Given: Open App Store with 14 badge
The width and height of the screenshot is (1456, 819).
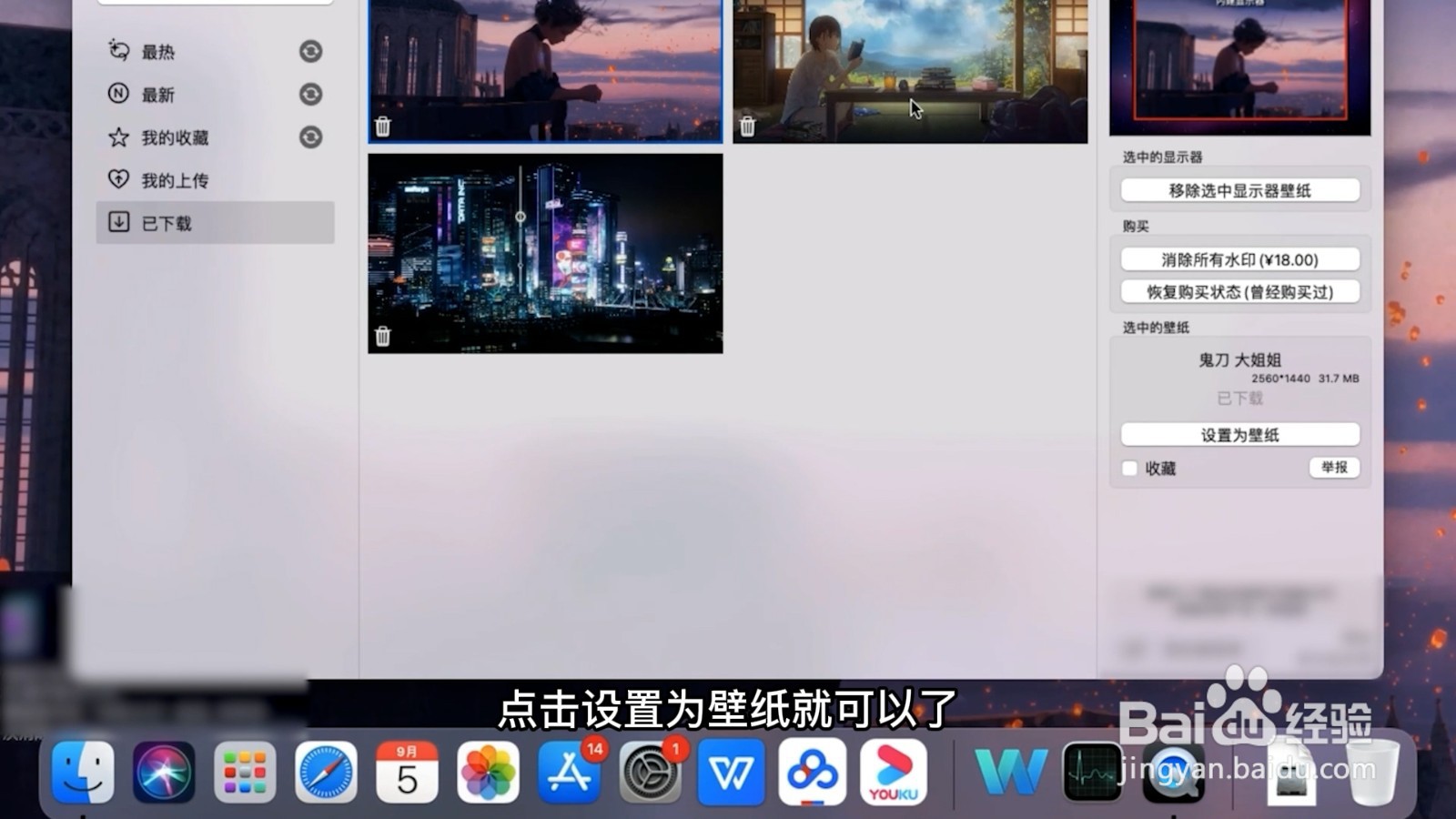Looking at the screenshot, I should pyautogui.click(x=569, y=772).
